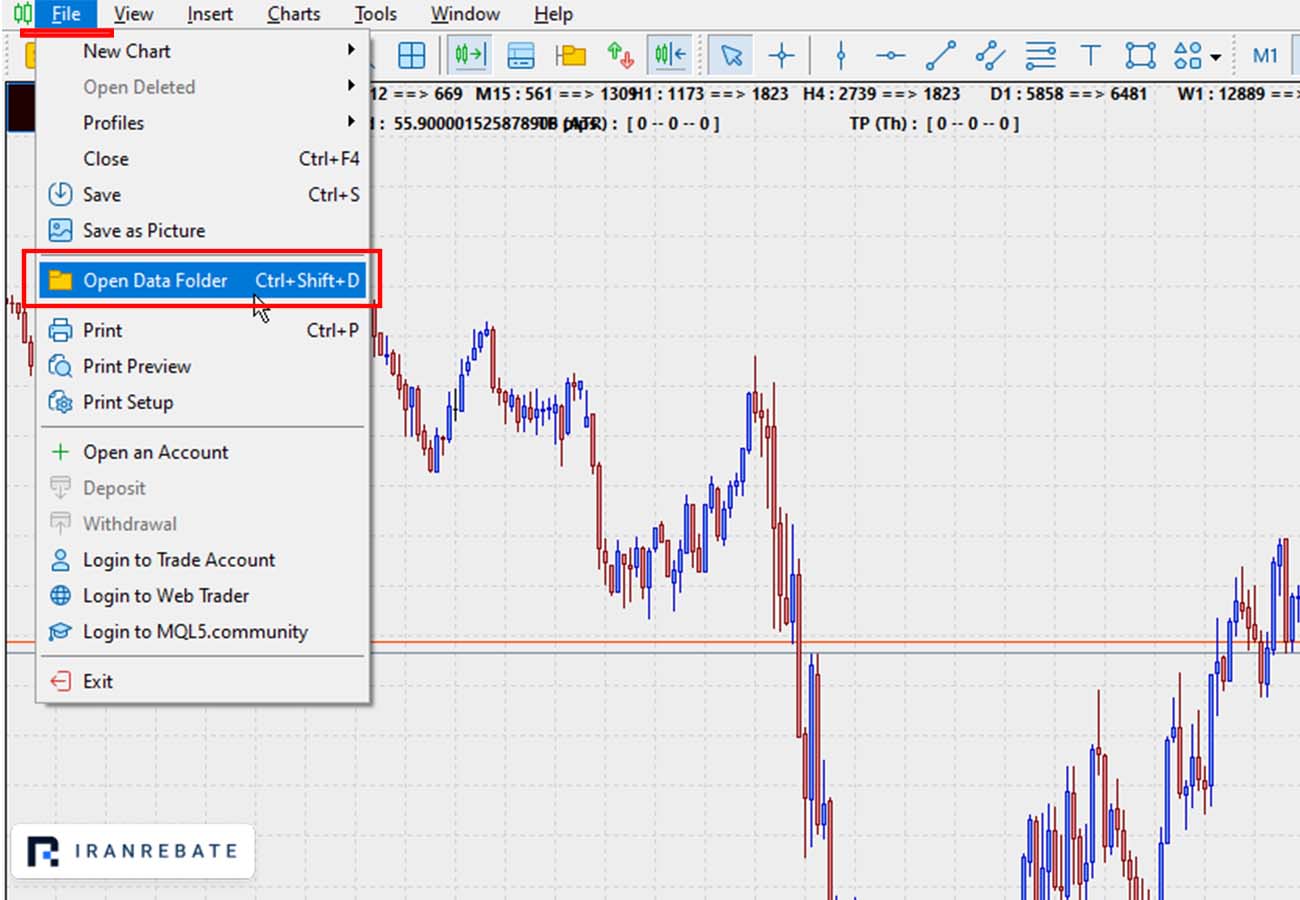Select the trendline drawing tool
The image size is (1300, 900).
pyautogui.click(x=940, y=55)
